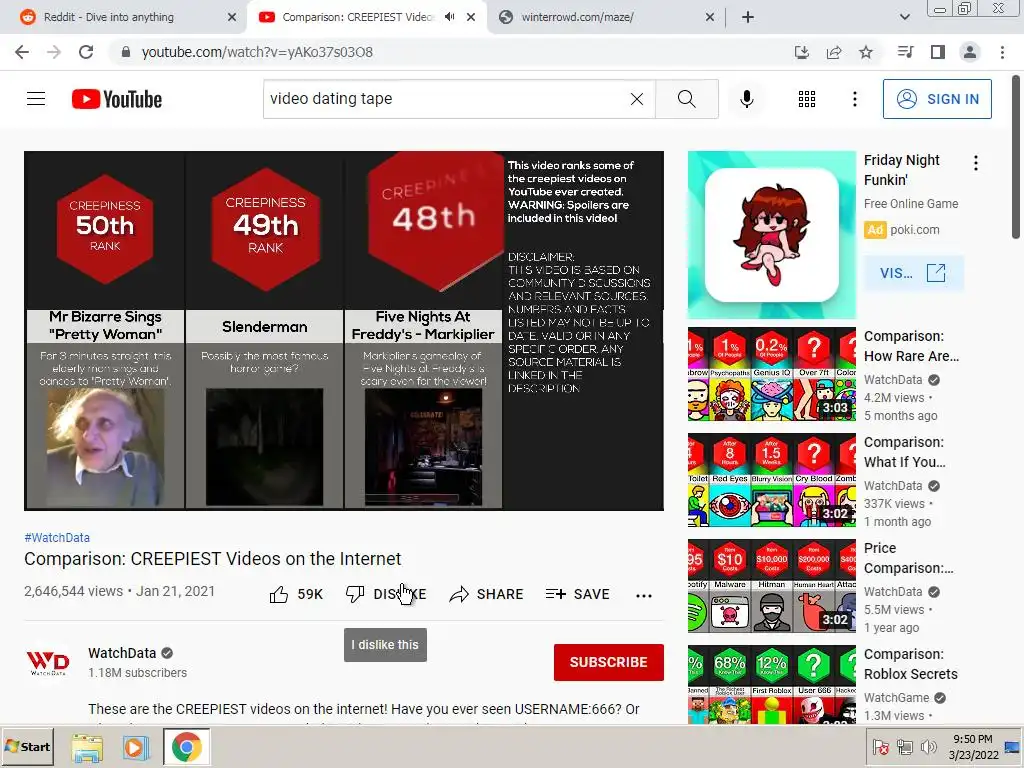Open 'Comparison: What If You...' video thumbnail
Image resolution: width=1024 pixels, height=768 pixels.
771,480
